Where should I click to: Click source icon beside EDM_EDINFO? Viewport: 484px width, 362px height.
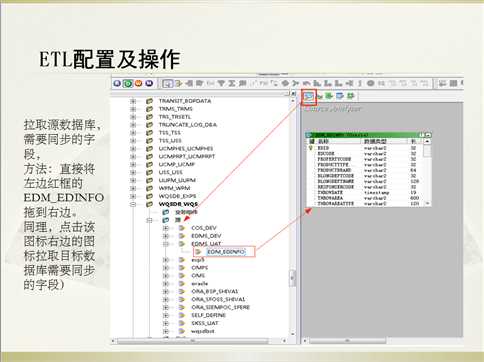click(198, 252)
